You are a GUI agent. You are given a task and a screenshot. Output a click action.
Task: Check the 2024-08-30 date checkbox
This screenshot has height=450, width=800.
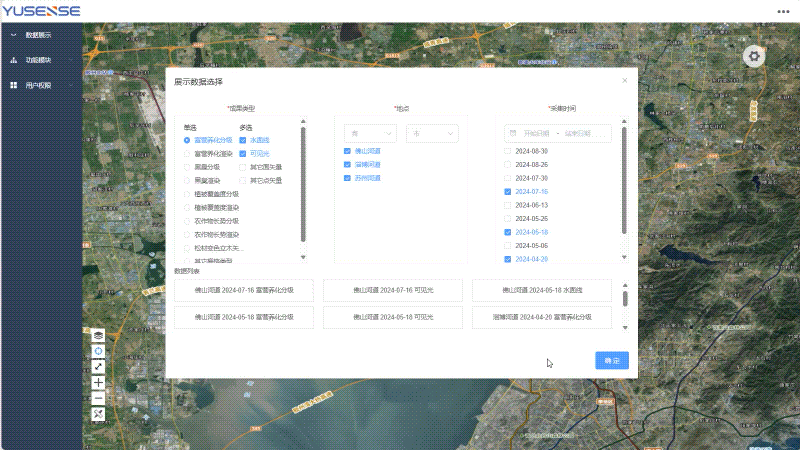508,151
